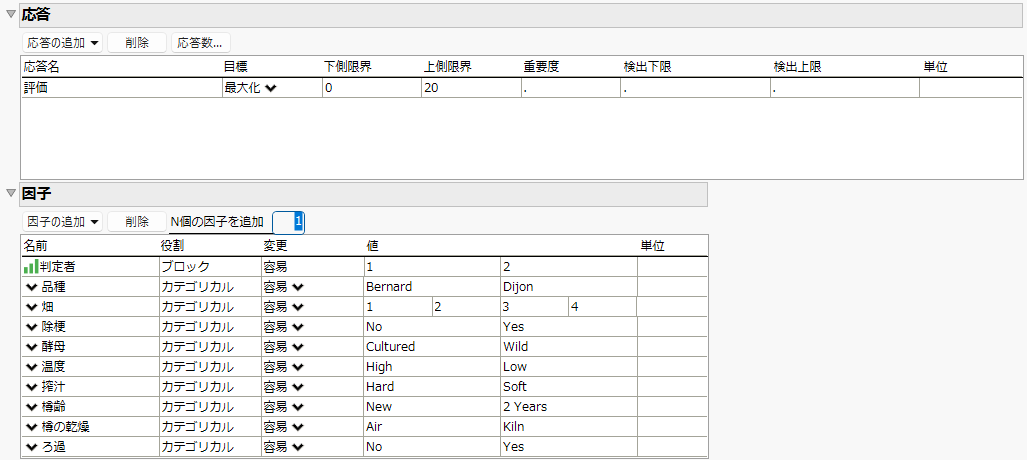
Task: Click the New value cell
Action: (432, 407)
